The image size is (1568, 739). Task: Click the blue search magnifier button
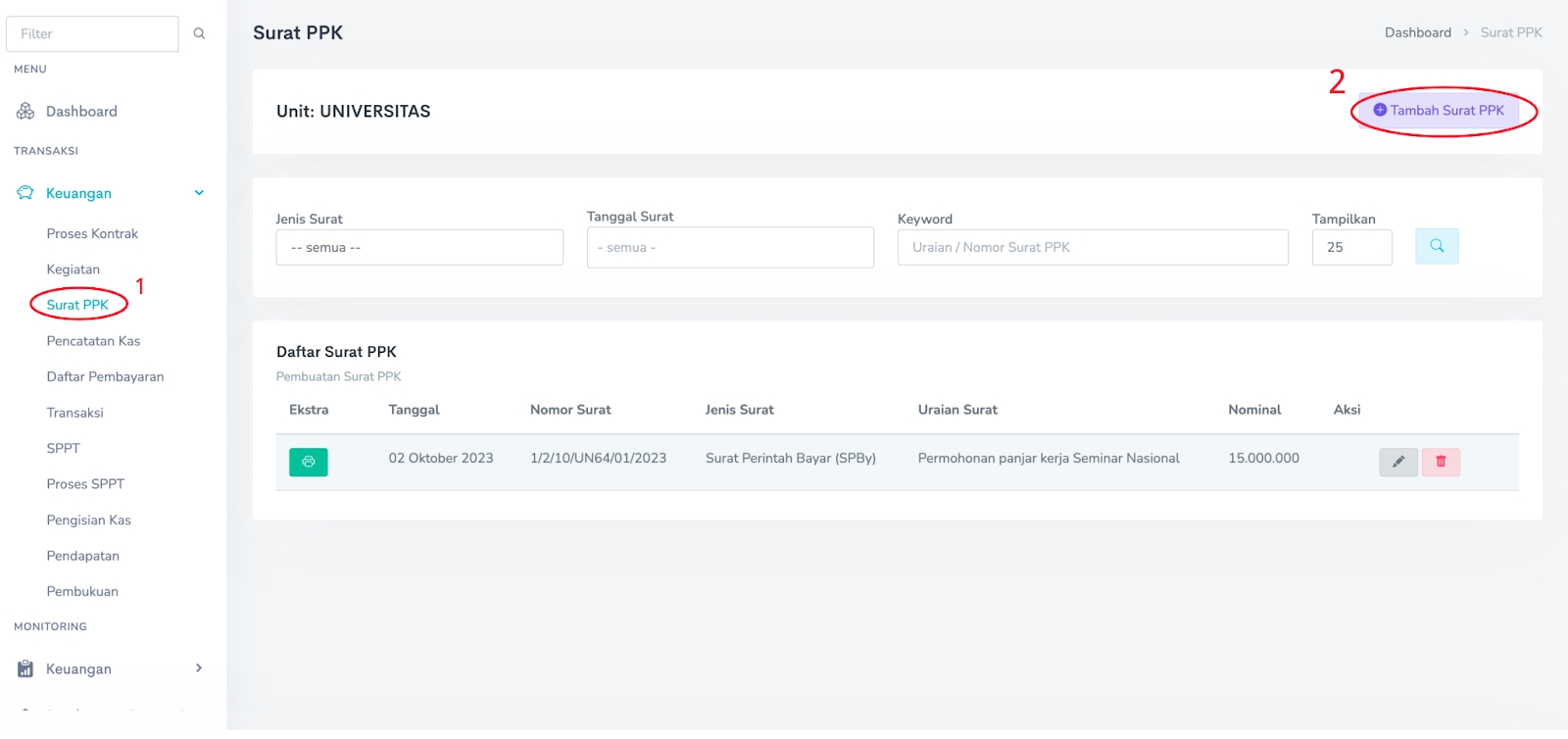coord(1437,246)
